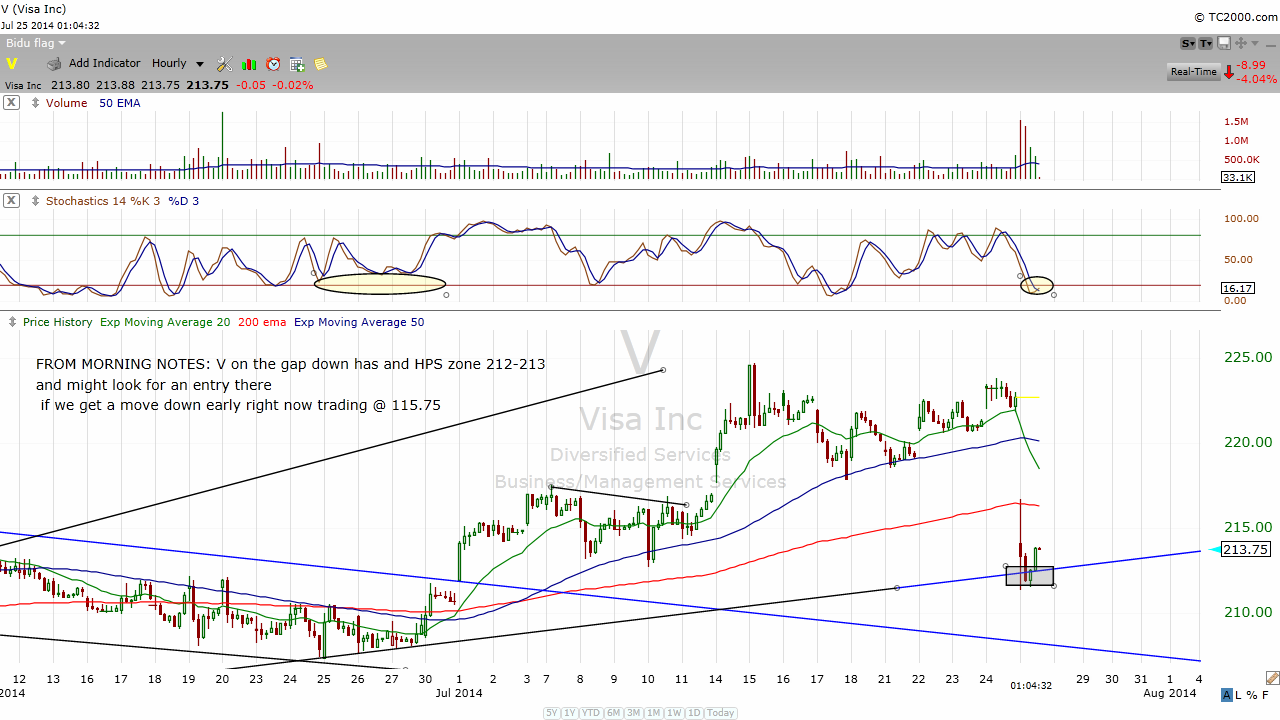Click the stochastics value tag 16.17
The image size is (1280, 720).
tap(1238, 288)
